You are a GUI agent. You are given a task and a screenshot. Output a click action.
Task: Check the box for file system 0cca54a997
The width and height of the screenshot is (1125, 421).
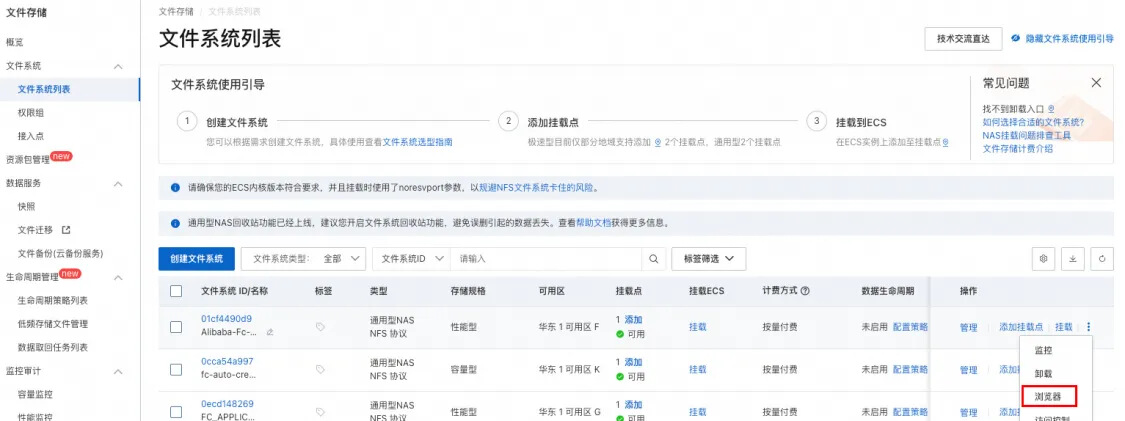coord(176,370)
